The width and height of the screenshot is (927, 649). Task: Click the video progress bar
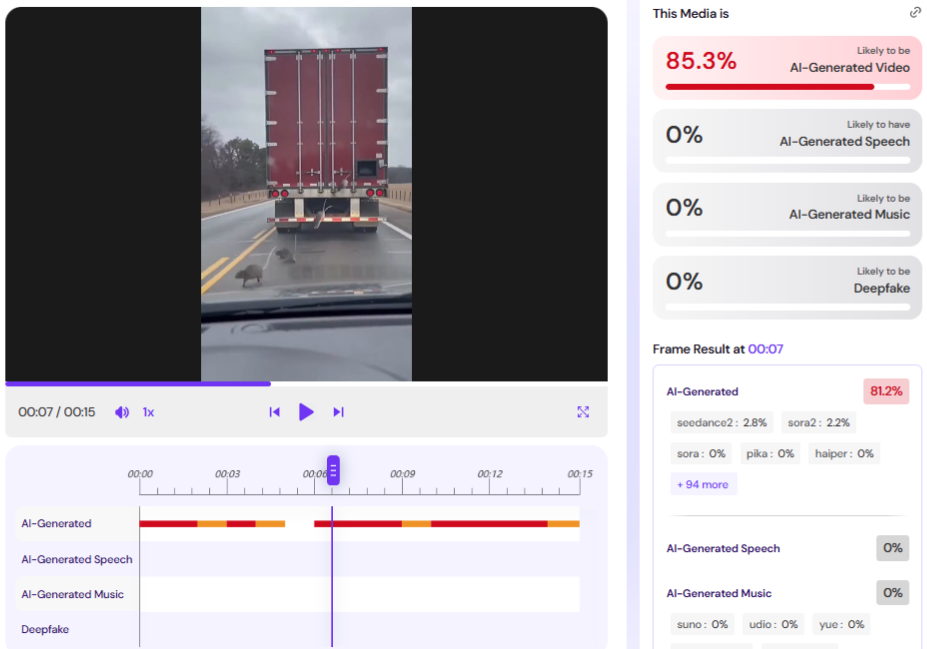(x=306, y=384)
